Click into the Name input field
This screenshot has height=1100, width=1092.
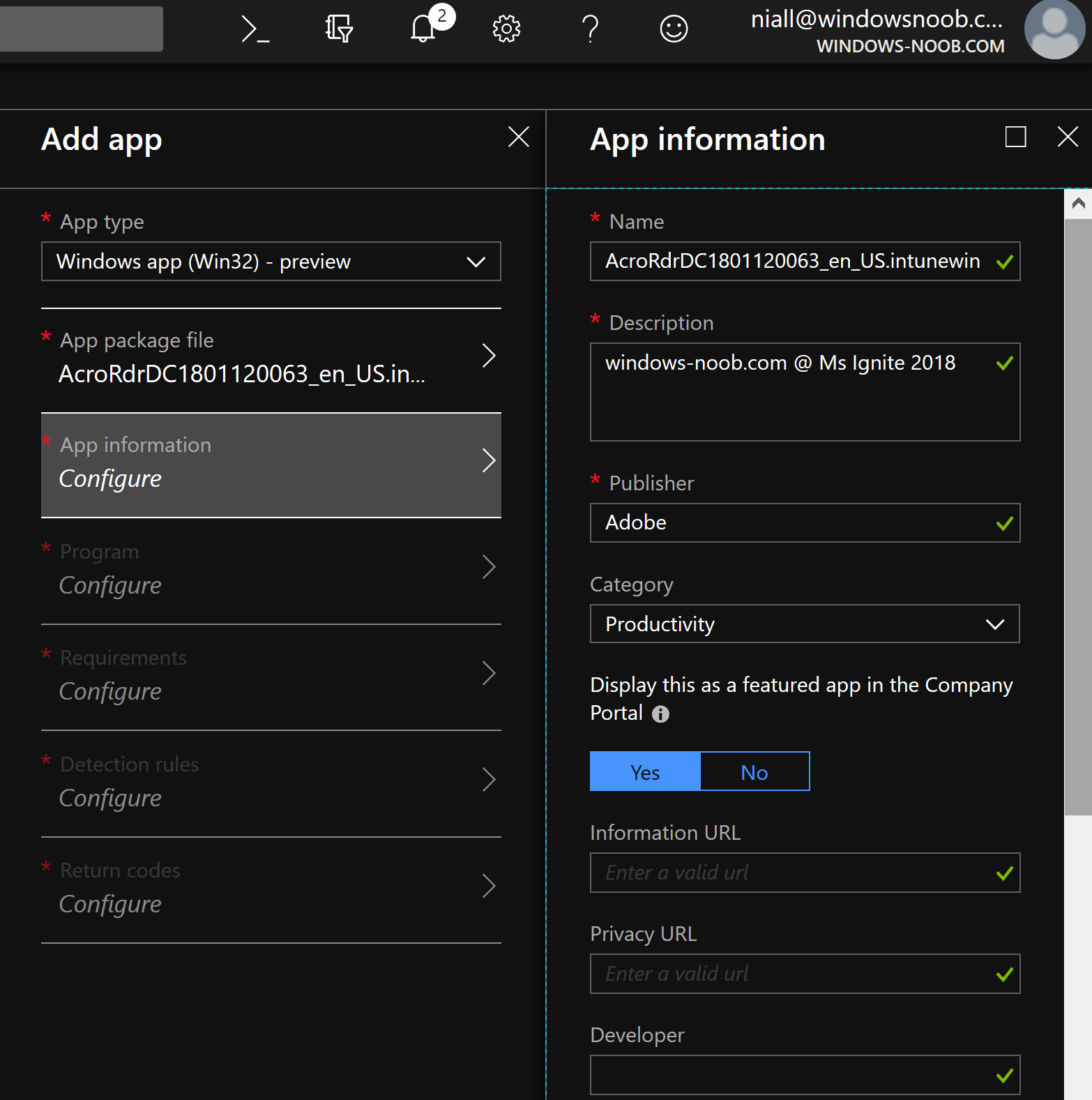tap(805, 262)
